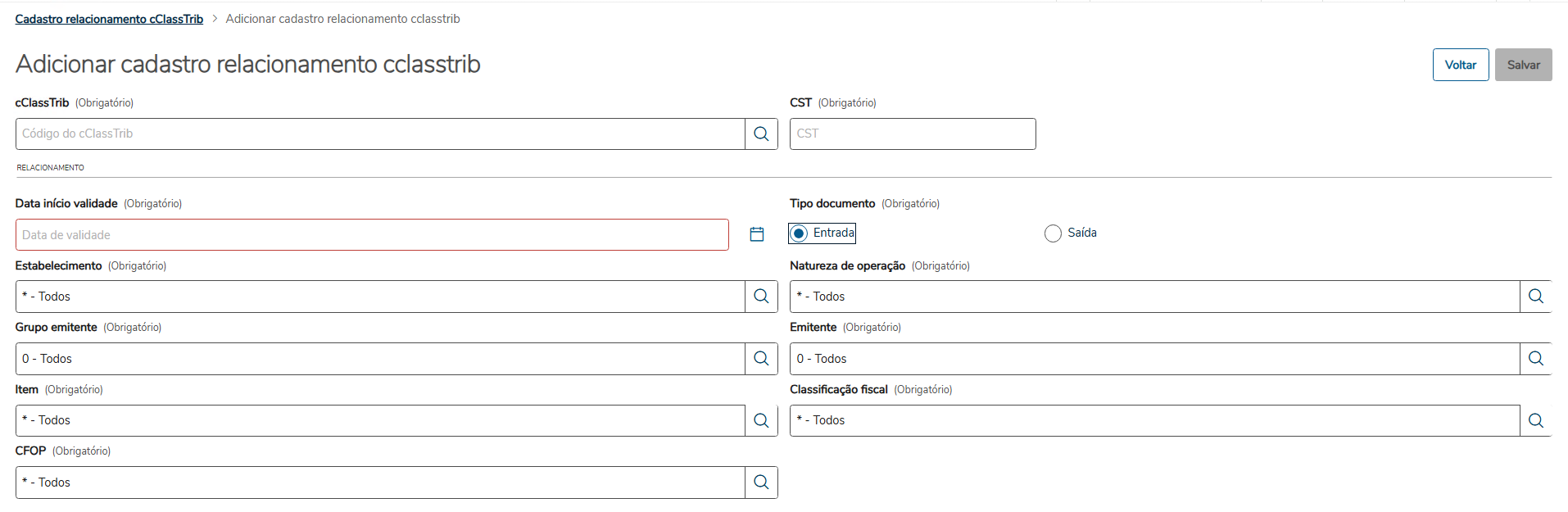This screenshot has width=1568, height=512.
Task: Select the Entrada document type radio
Action: click(x=800, y=233)
